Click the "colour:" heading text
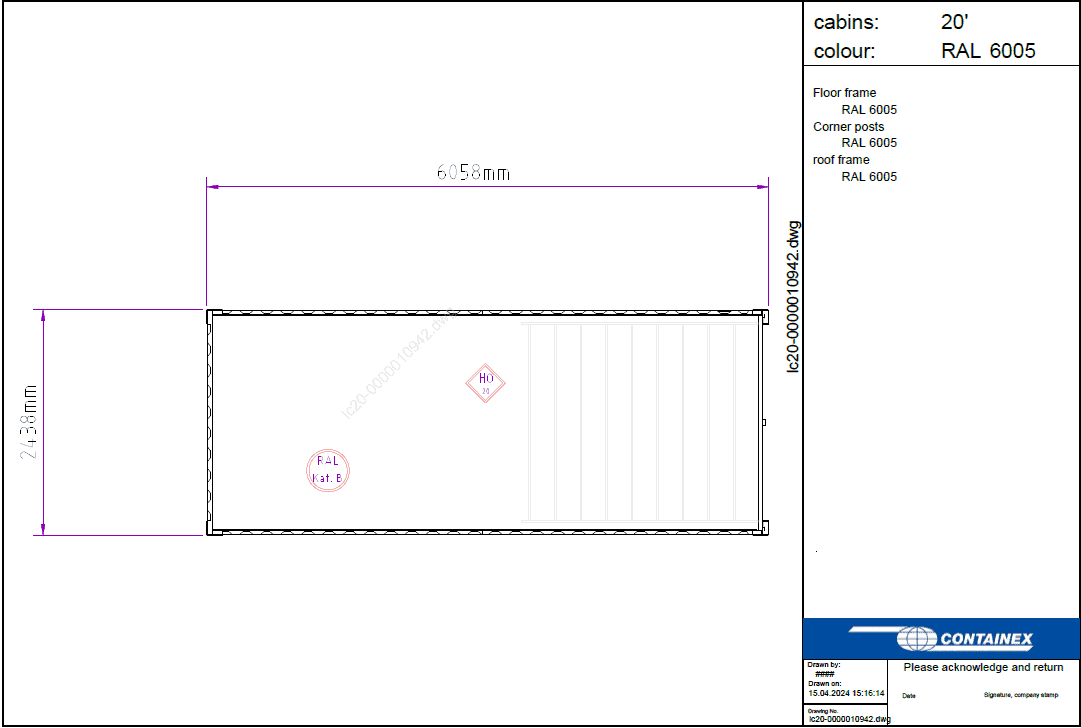The width and height of the screenshot is (1081, 728). (x=845, y=52)
